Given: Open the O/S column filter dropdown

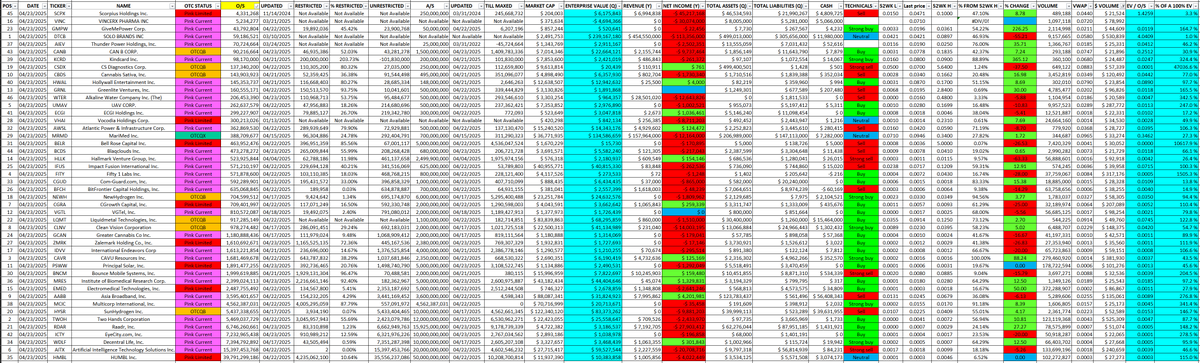Looking at the screenshot, I should 257,5.
